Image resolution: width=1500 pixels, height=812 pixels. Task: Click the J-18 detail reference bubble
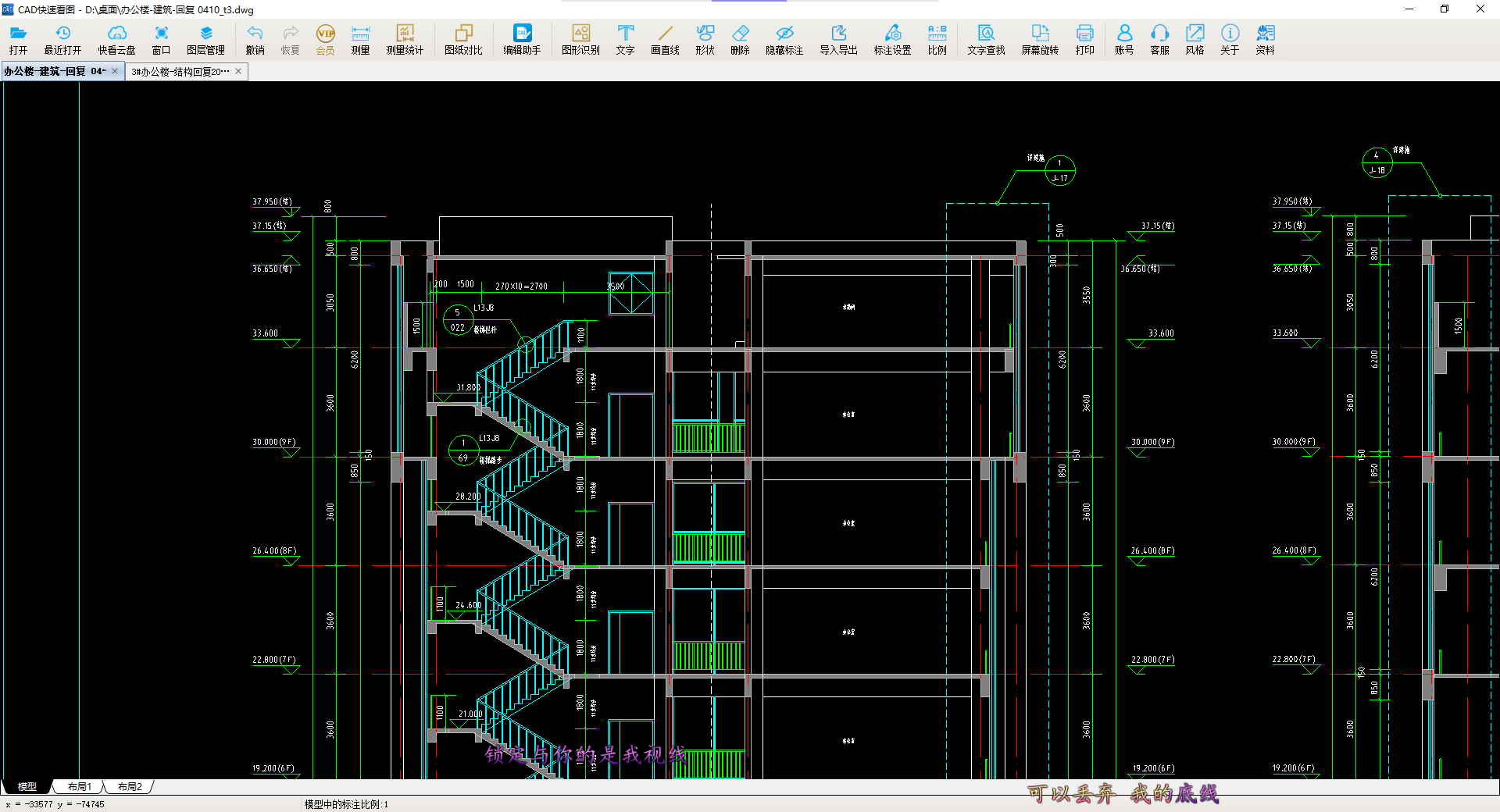pos(1377,162)
